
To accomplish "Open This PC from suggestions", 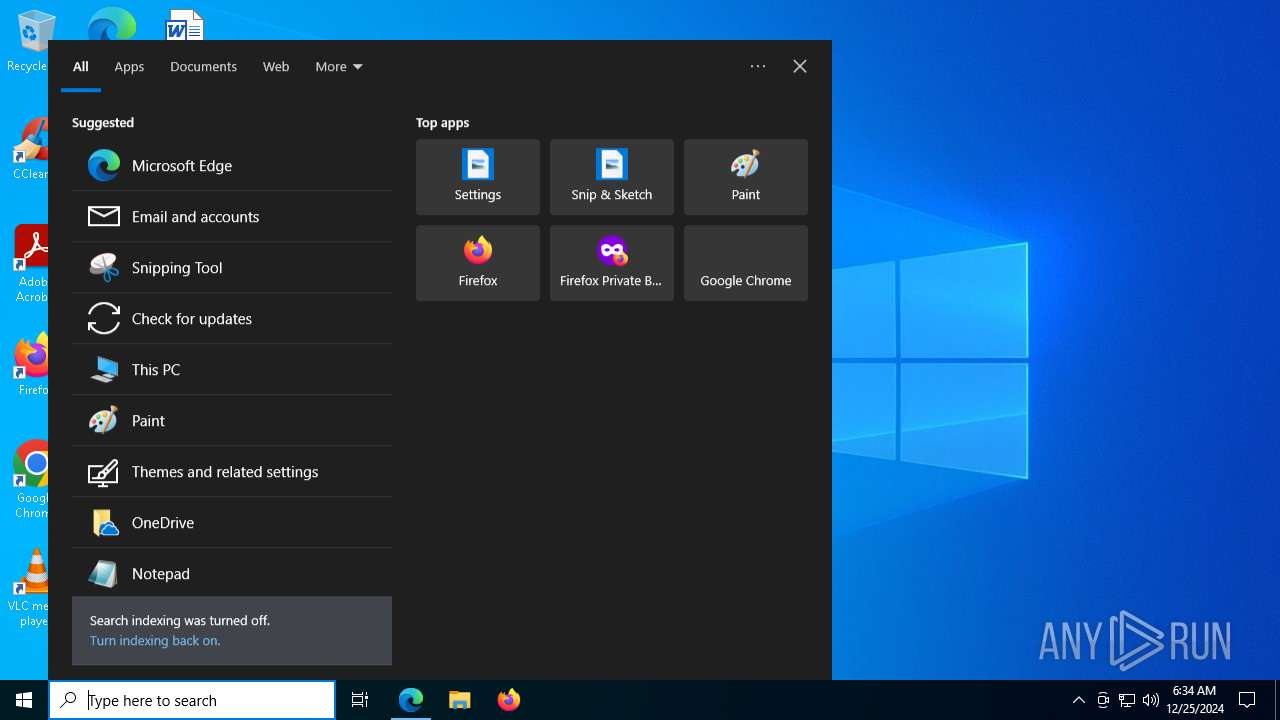I will point(232,370).
